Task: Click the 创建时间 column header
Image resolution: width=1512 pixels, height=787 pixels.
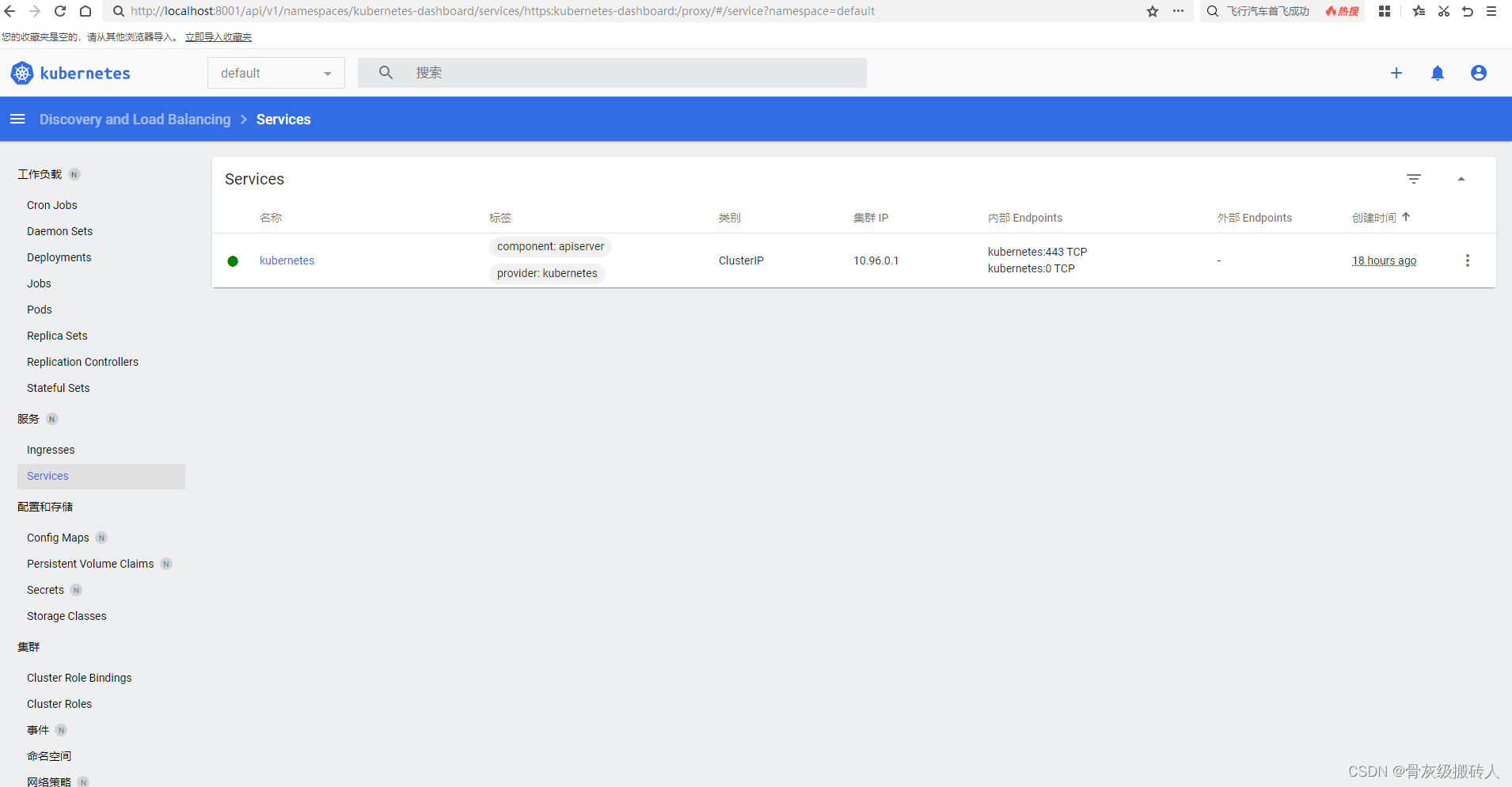Action: pos(1374,218)
